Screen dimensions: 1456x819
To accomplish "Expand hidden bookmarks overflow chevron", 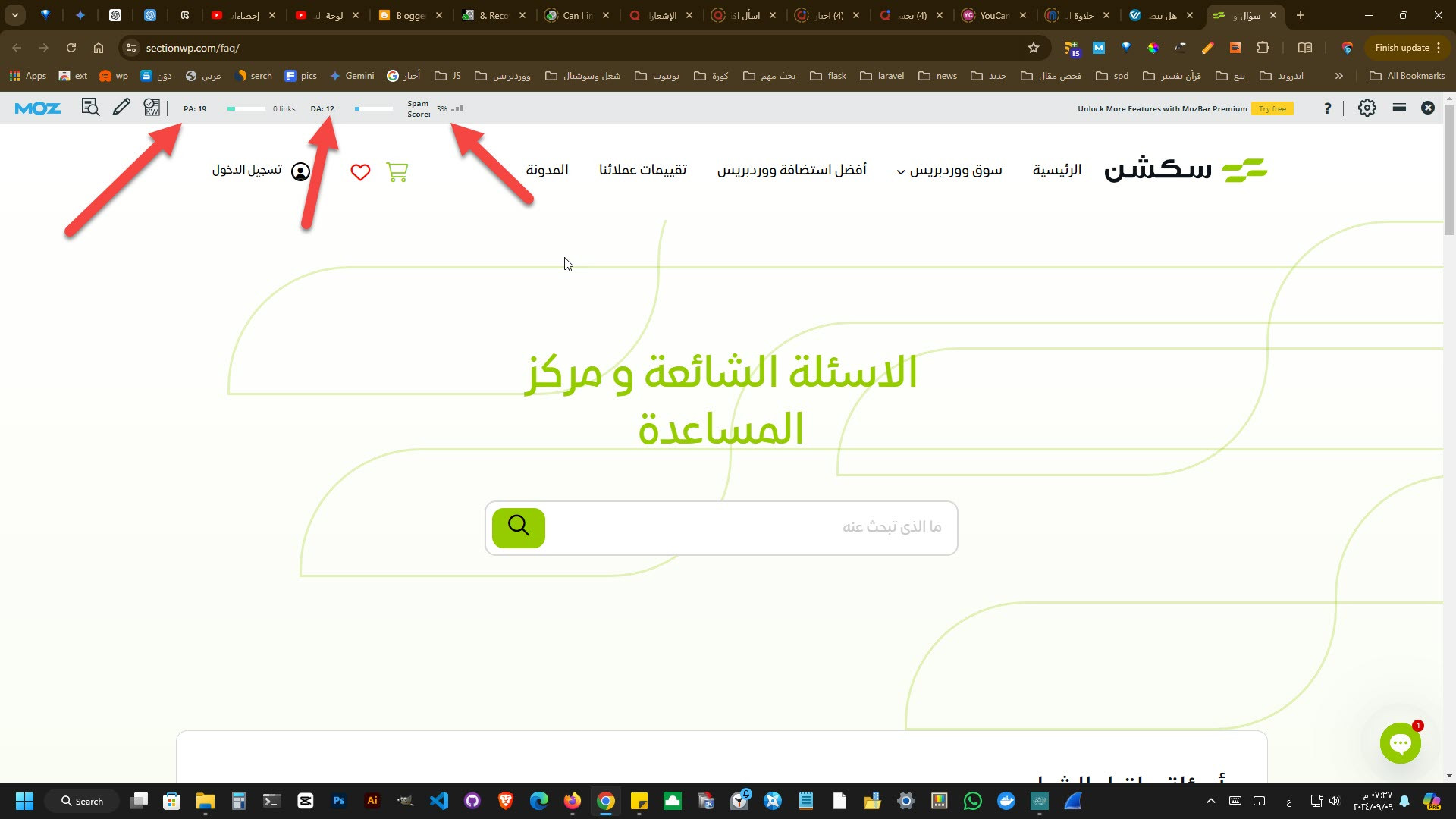I will [1338, 76].
